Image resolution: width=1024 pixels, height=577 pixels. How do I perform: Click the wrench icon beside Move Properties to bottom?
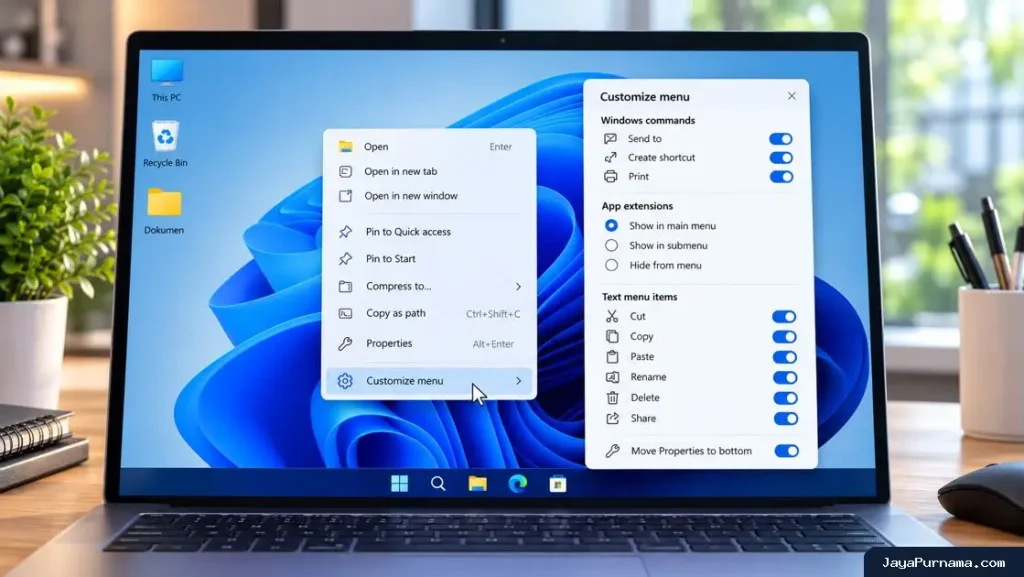613,451
